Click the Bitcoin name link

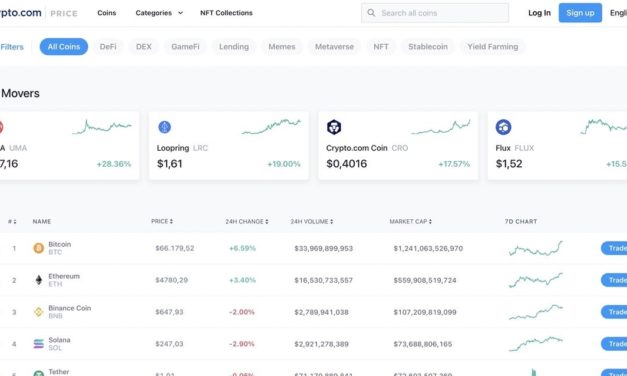(60, 244)
